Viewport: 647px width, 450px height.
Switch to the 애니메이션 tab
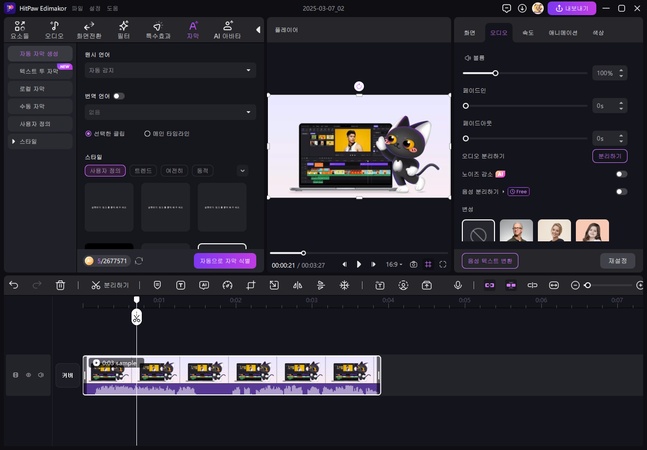[x=564, y=33]
